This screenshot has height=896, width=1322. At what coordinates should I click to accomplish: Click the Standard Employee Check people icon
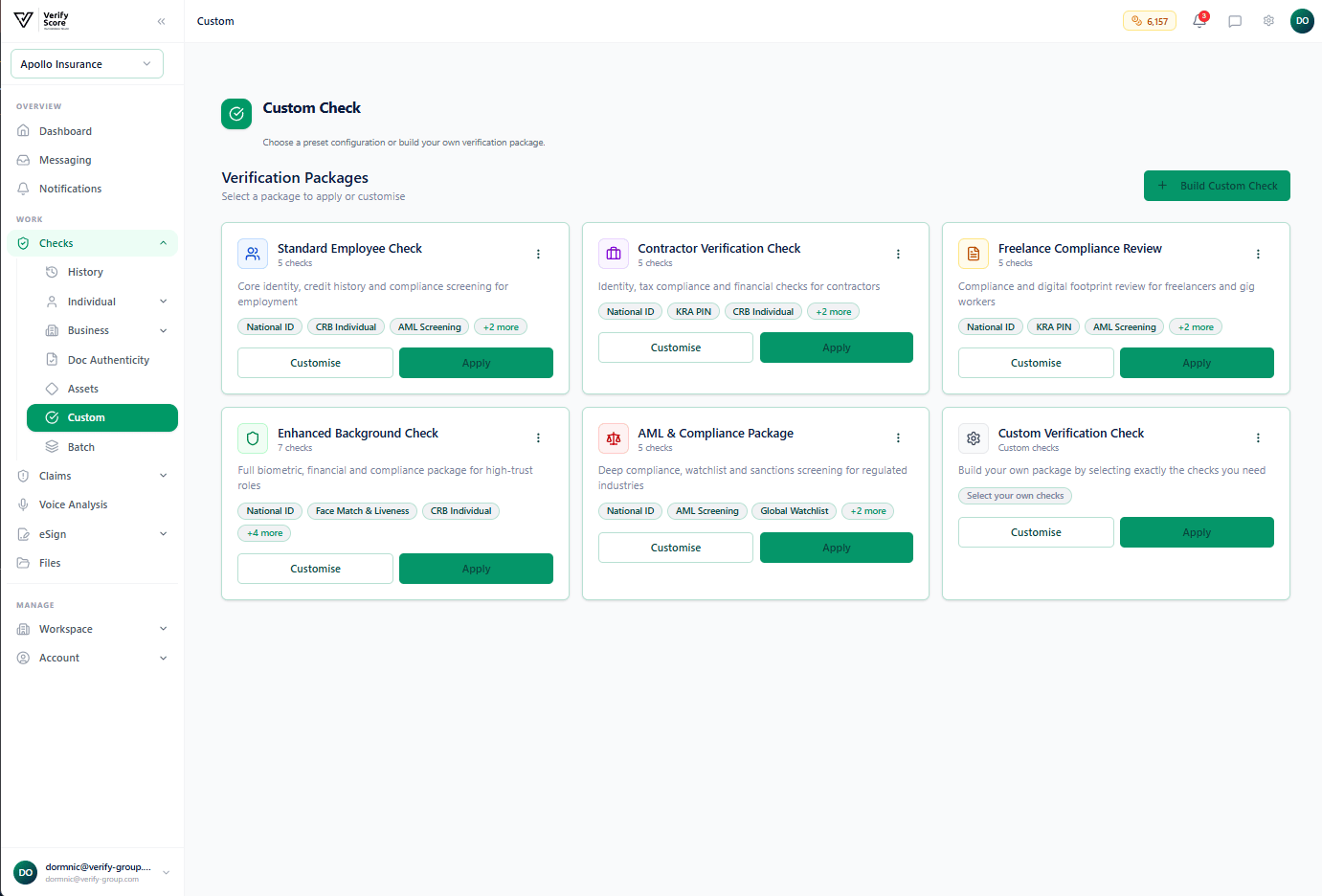click(x=253, y=254)
